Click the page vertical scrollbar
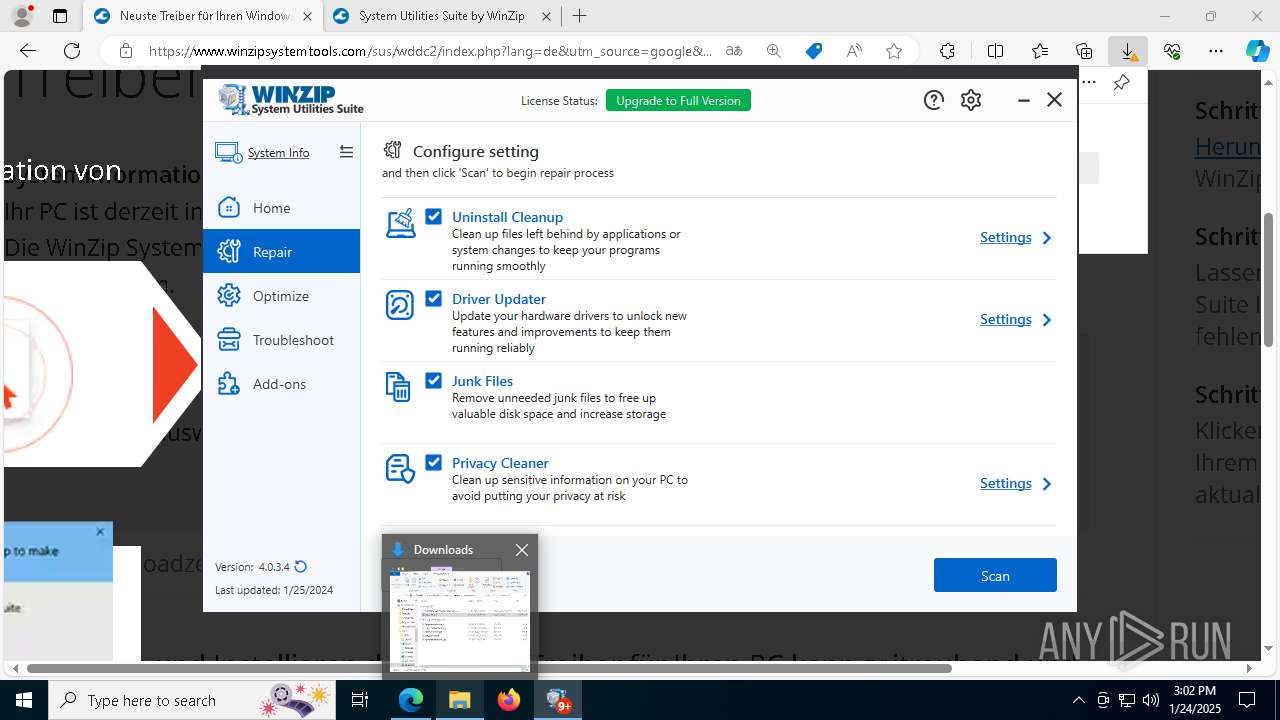The image size is (1280, 720). tap(1268, 280)
